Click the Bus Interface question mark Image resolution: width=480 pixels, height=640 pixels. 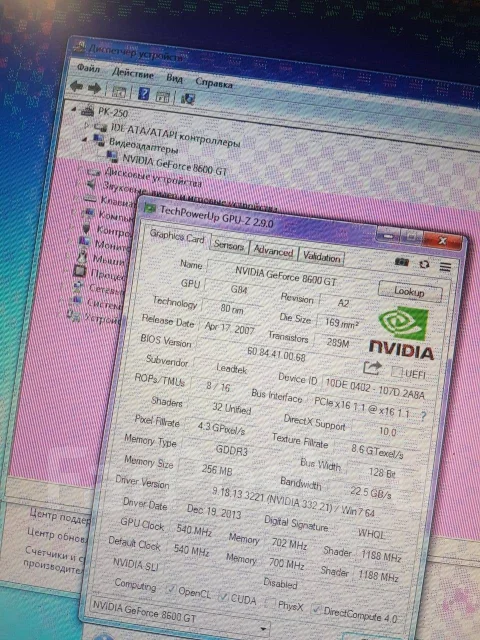[x=423, y=416]
